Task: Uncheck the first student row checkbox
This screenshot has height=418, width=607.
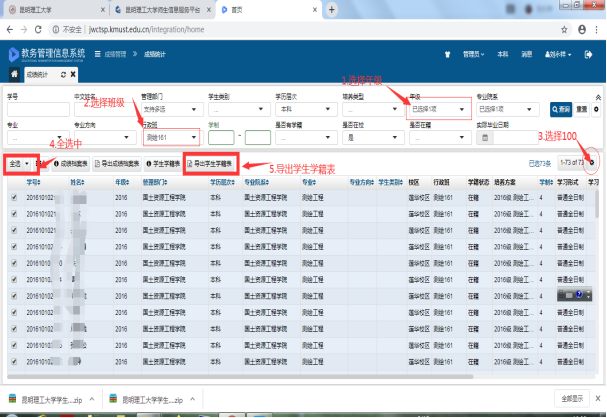Action: tap(14, 197)
